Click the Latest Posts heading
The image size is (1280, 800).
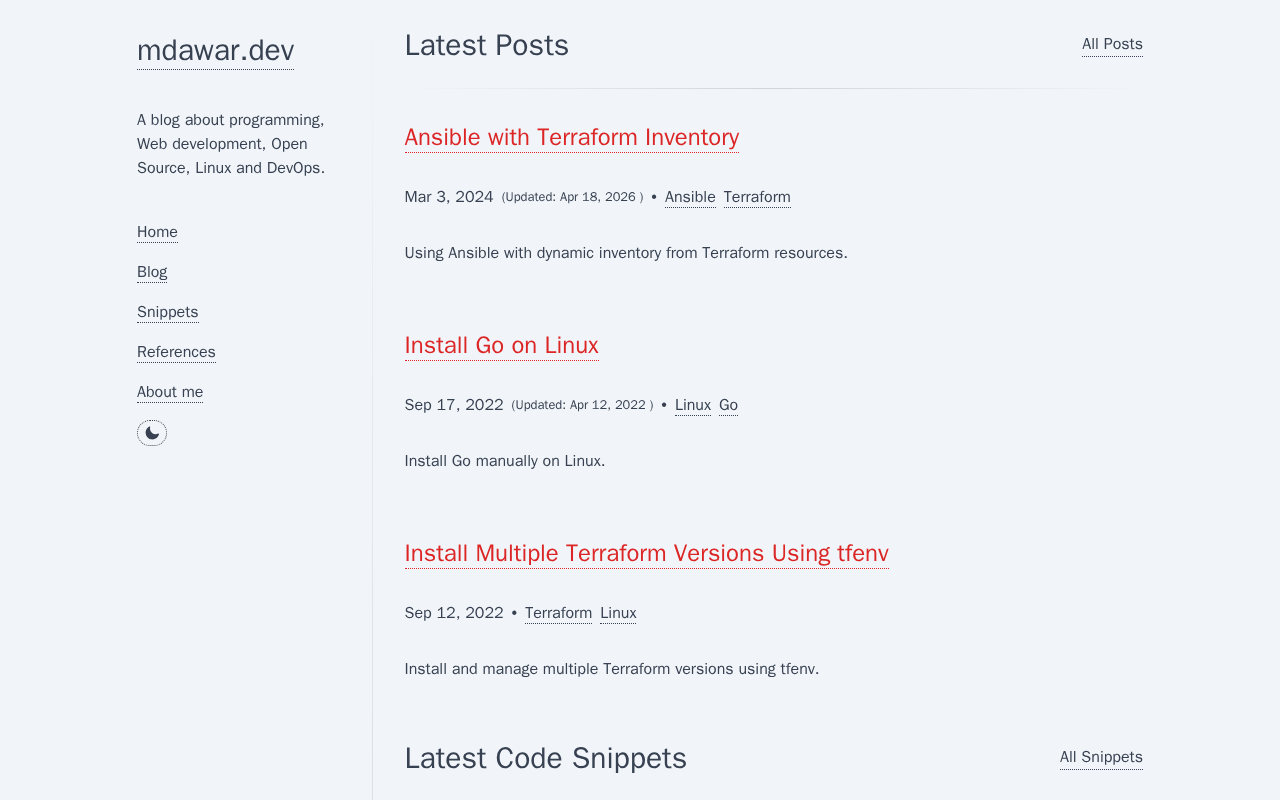487,45
